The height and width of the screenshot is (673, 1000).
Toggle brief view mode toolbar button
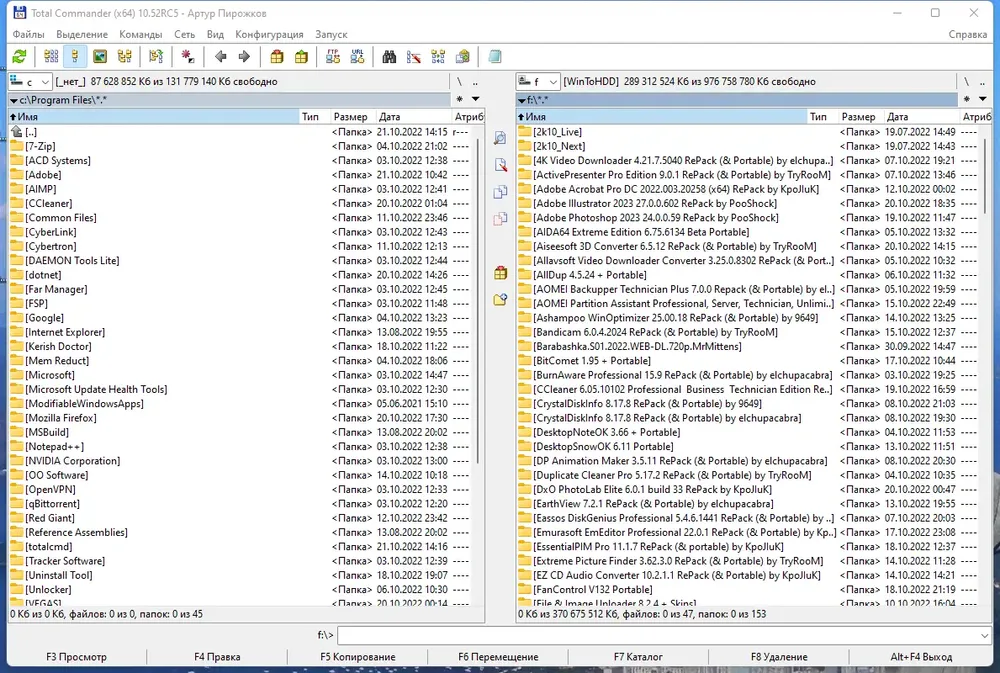51,57
